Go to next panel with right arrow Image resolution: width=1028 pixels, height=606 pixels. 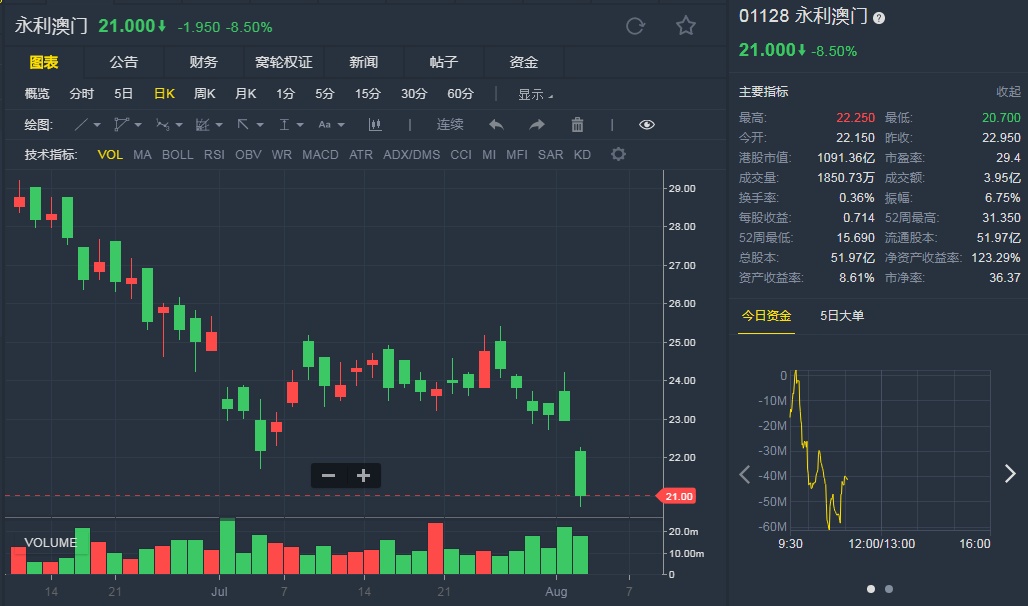(x=1009, y=474)
